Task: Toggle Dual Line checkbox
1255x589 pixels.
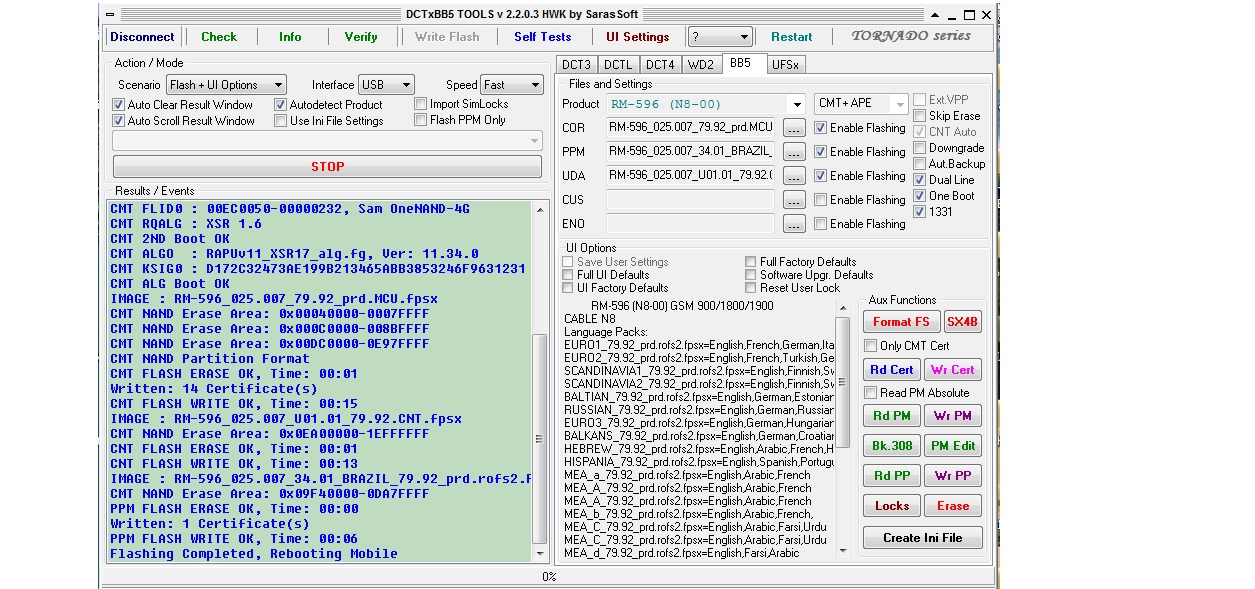Action: point(919,180)
